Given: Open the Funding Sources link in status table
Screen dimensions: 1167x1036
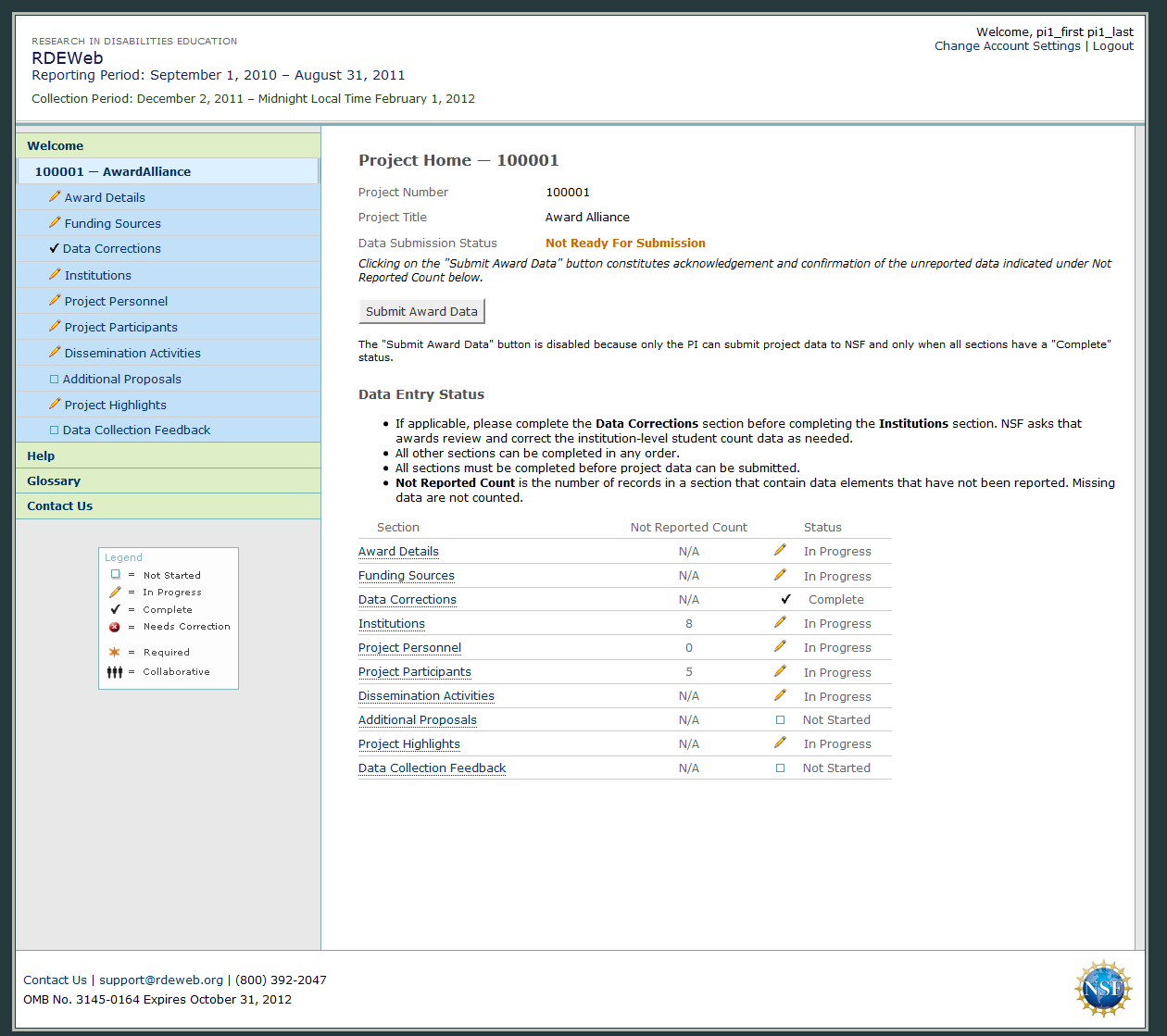Looking at the screenshot, I should 407,575.
